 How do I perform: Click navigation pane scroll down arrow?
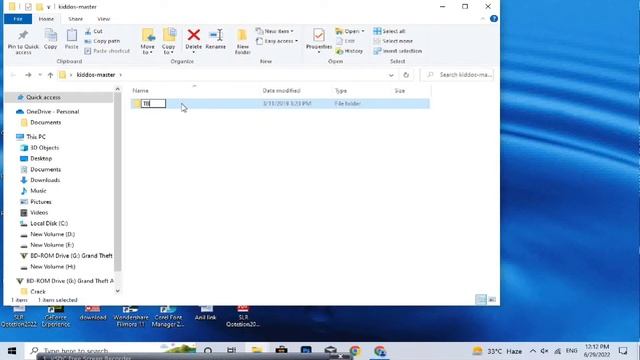(118, 291)
